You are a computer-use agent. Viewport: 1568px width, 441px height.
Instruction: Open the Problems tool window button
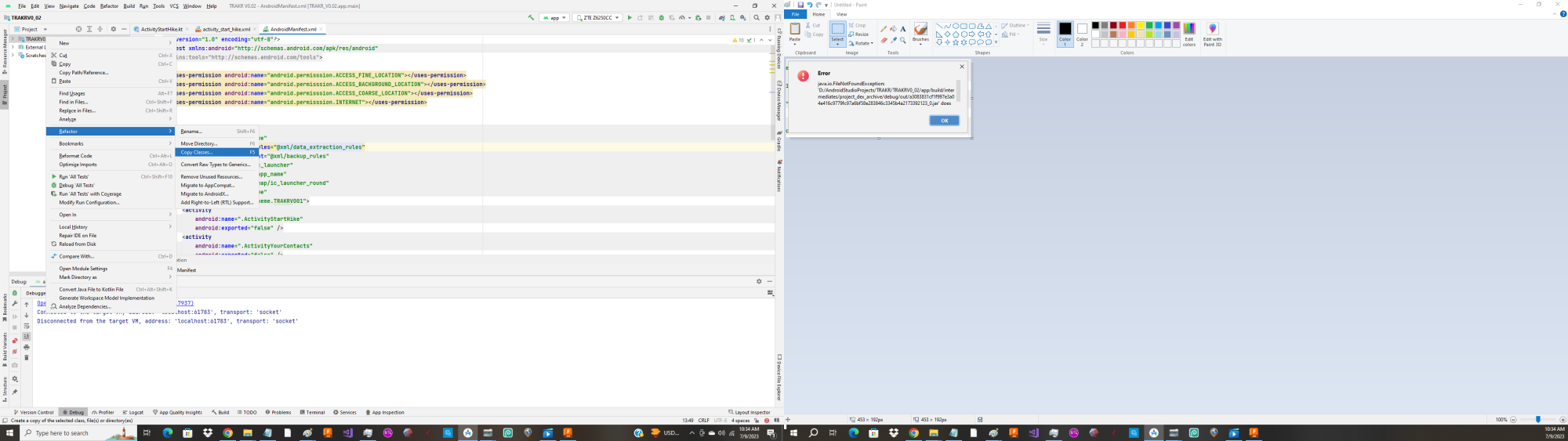tap(278, 412)
